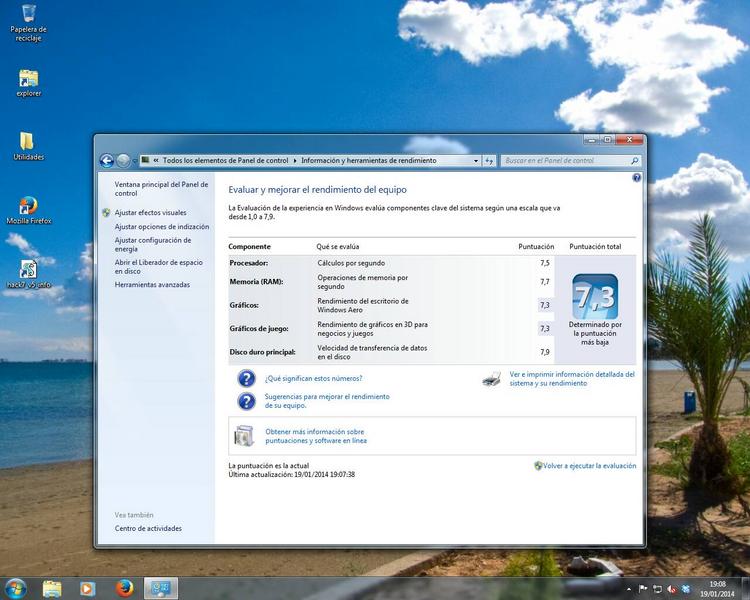Click the volume speaker tray icon

[671, 588]
